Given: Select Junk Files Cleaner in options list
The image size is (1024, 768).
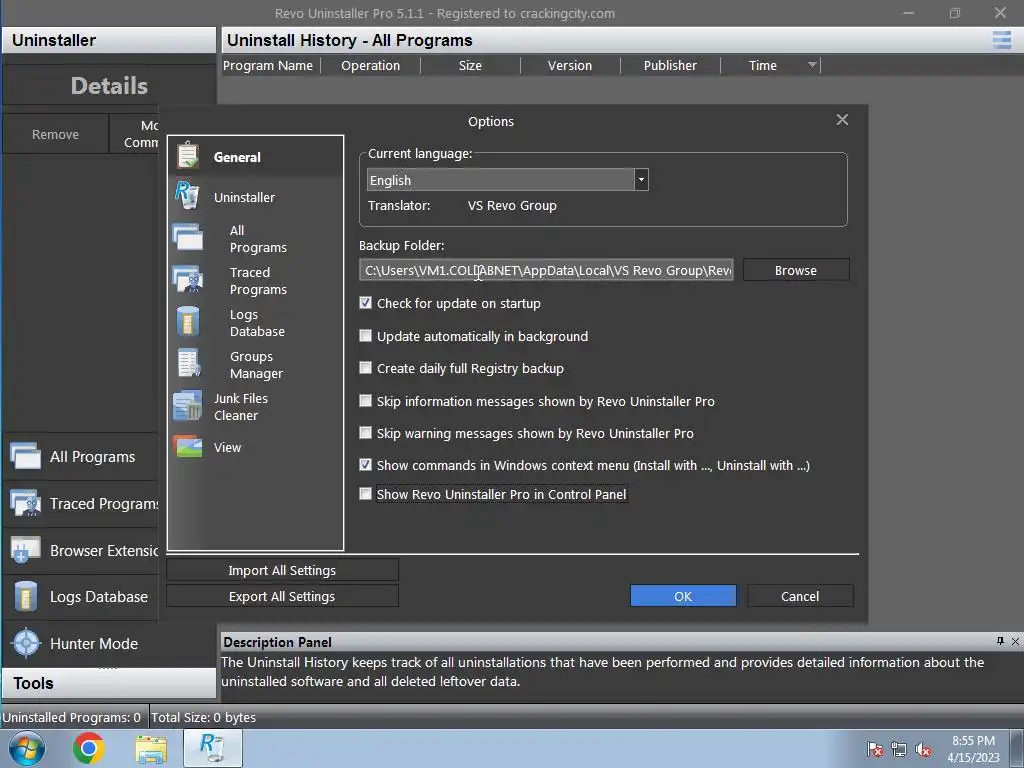Looking at the screenshot, I should point(255,406).
